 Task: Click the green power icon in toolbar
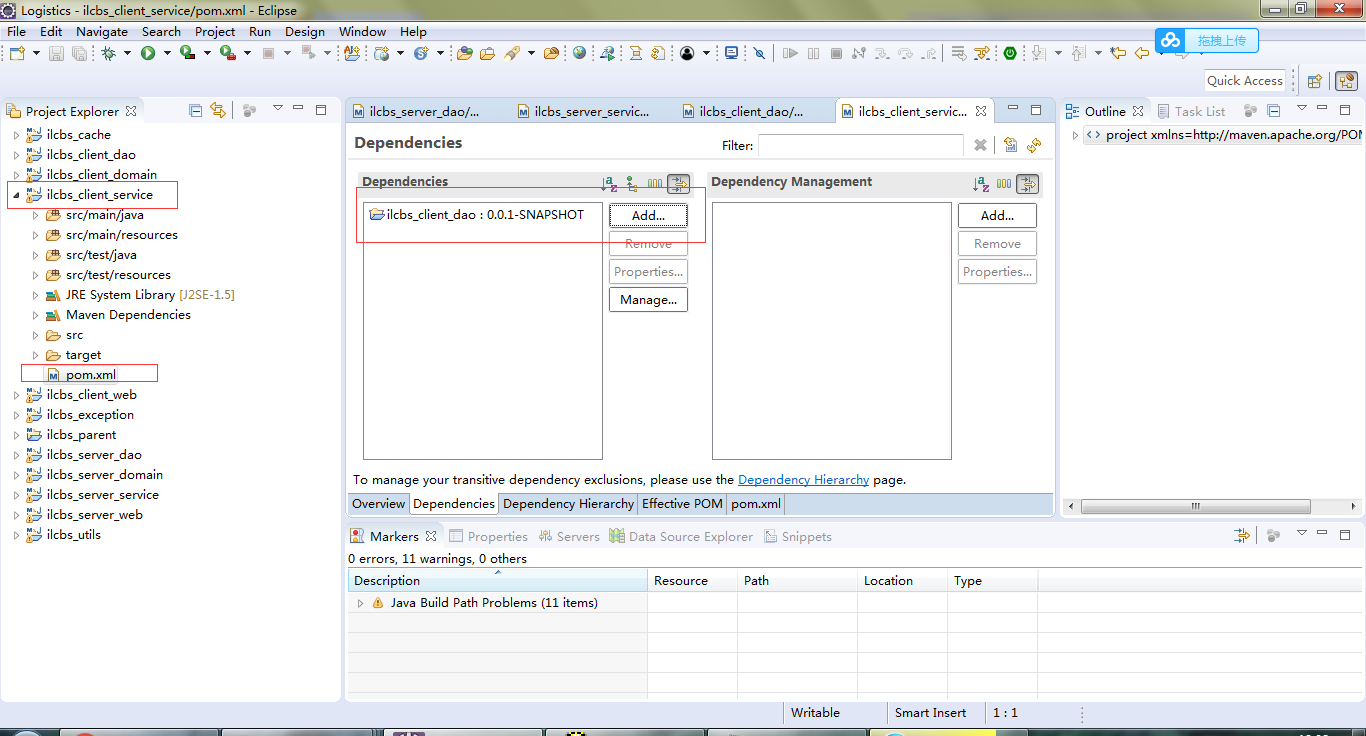click(1010, 53)
